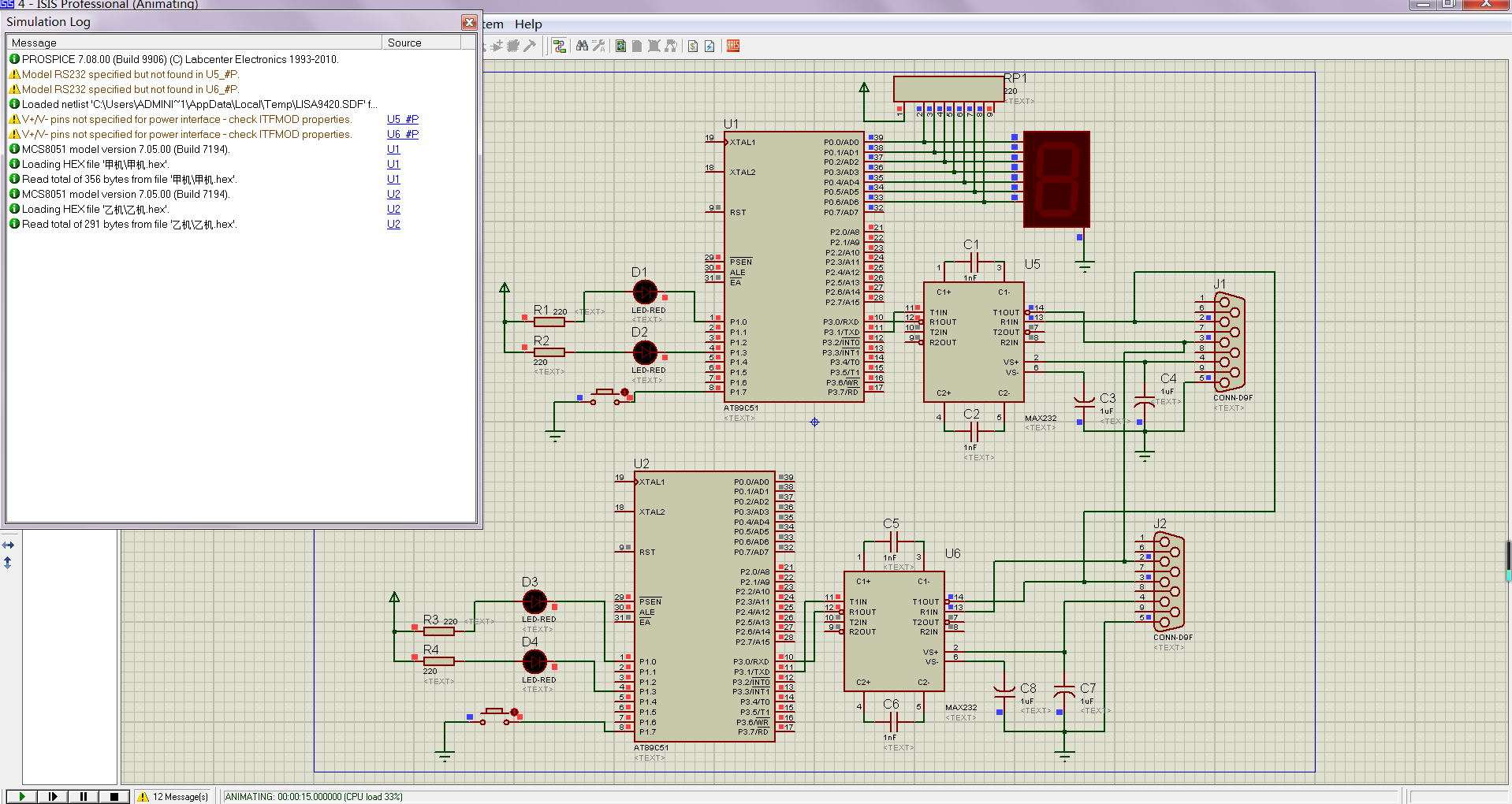Click the greyed Packaging Tool chip icon
1512x804 pixels.
click(513, 46)
